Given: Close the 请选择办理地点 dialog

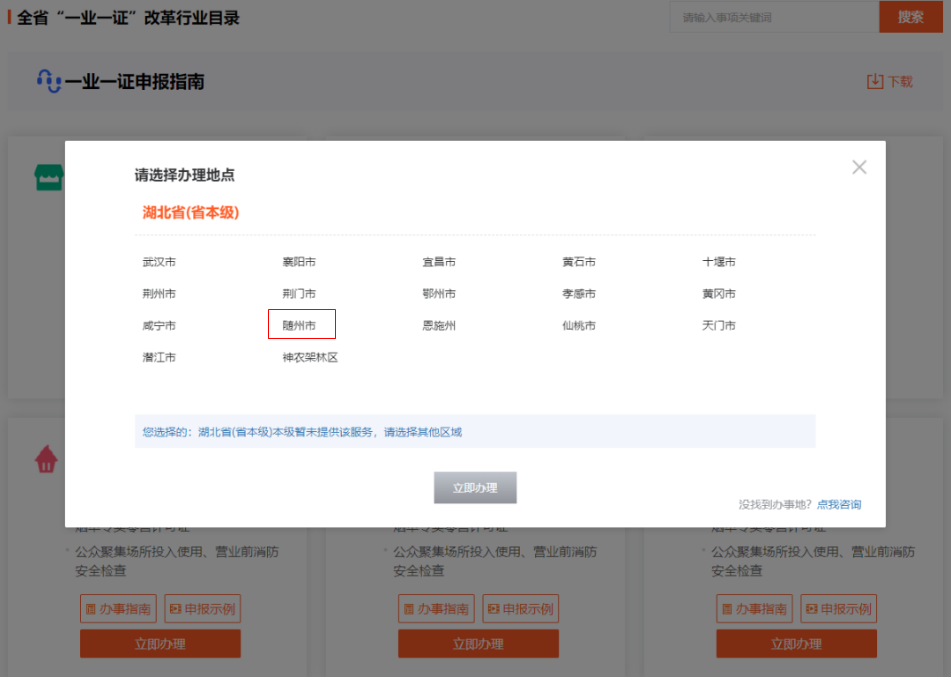Looking at the screenshot, I should click(859, 167).
